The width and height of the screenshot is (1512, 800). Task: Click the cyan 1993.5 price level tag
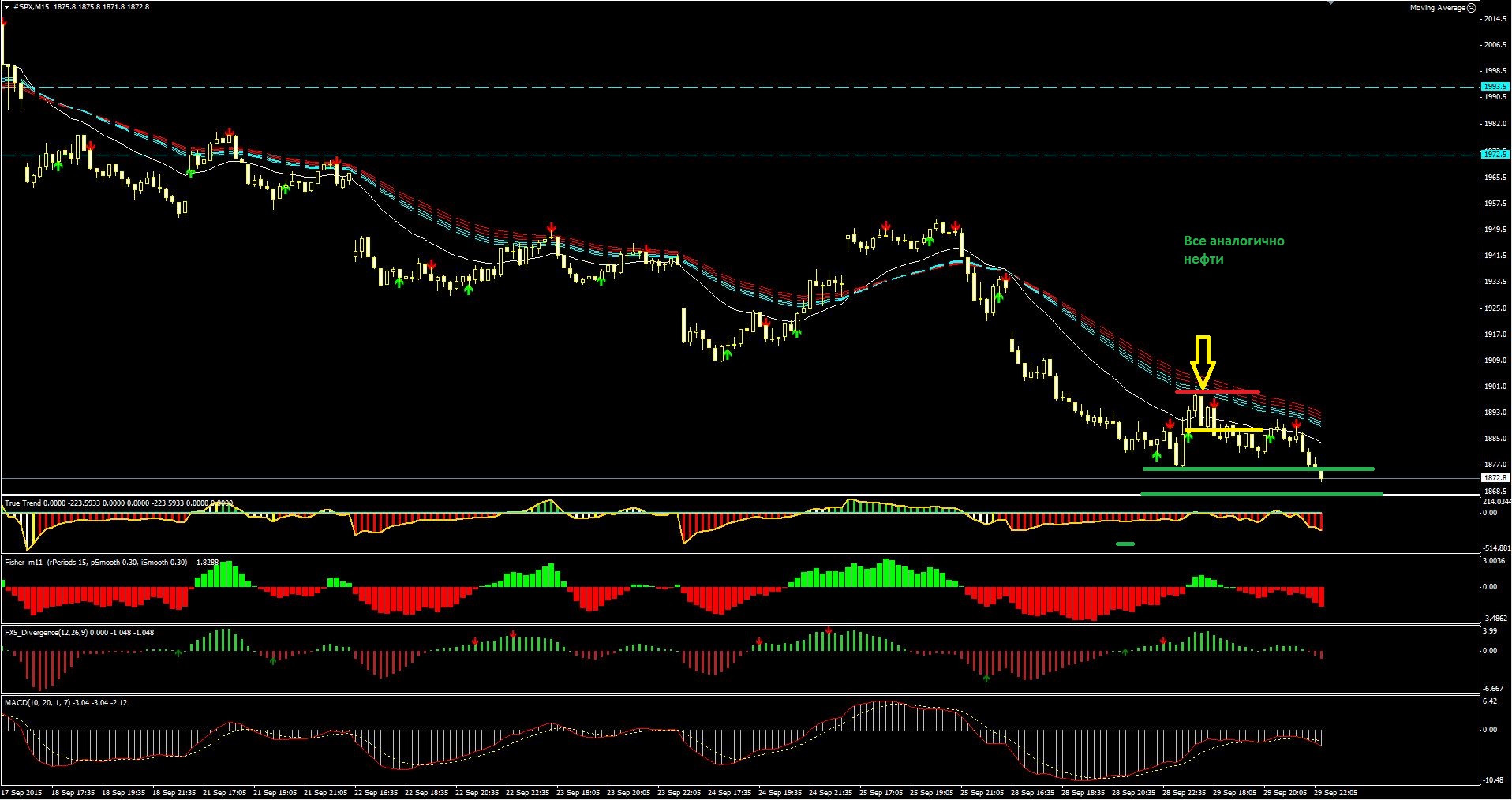1495,86
